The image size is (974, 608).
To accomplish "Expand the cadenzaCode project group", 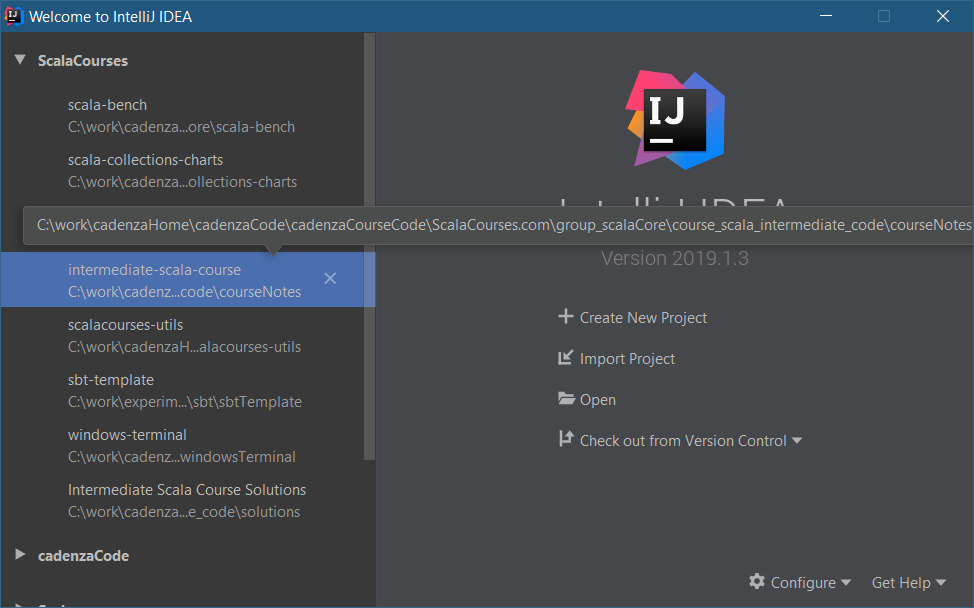I will (20, 555).
